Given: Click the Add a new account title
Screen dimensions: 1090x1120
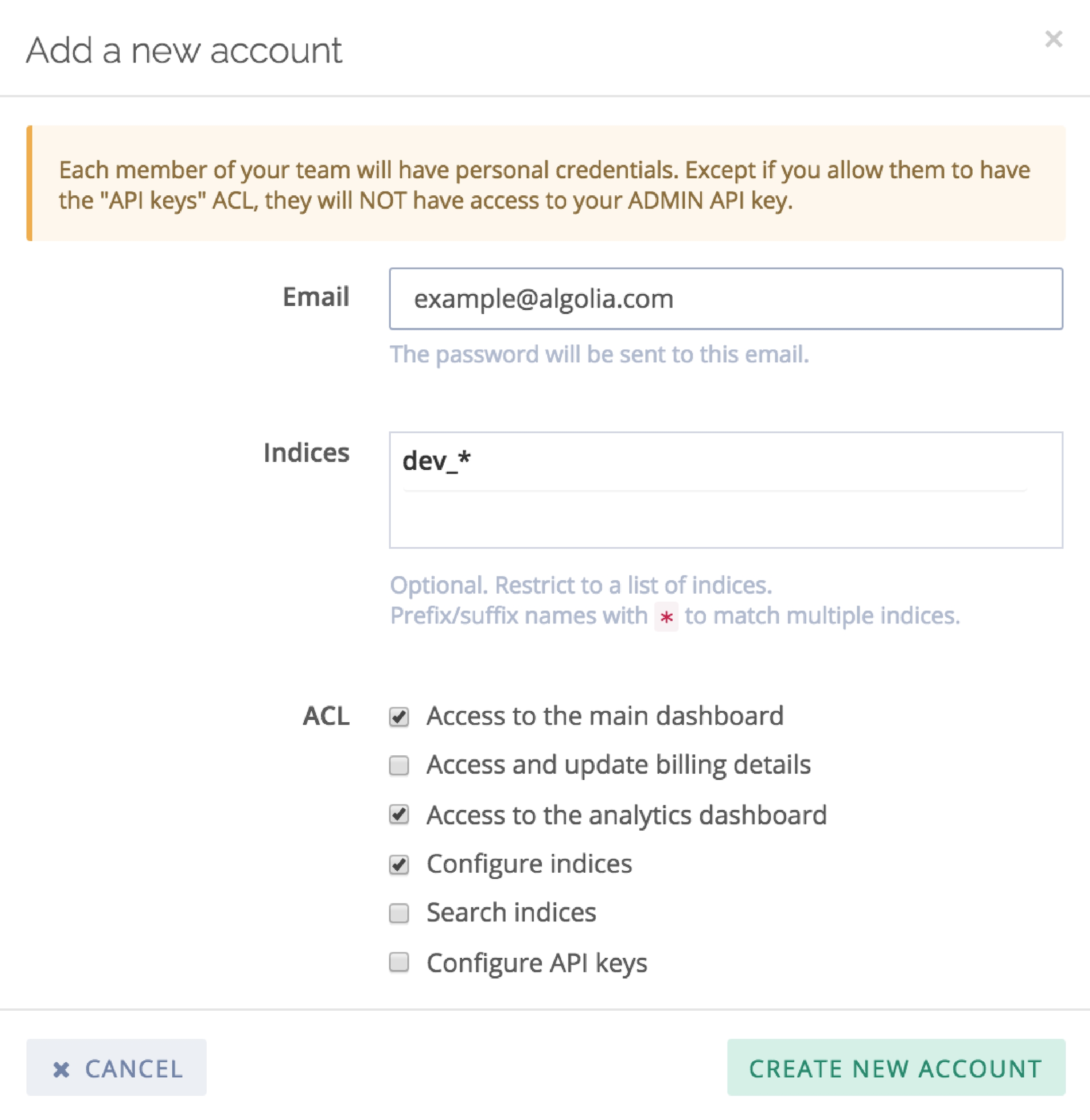Looking at the screenshot, I should click(184, 50).
